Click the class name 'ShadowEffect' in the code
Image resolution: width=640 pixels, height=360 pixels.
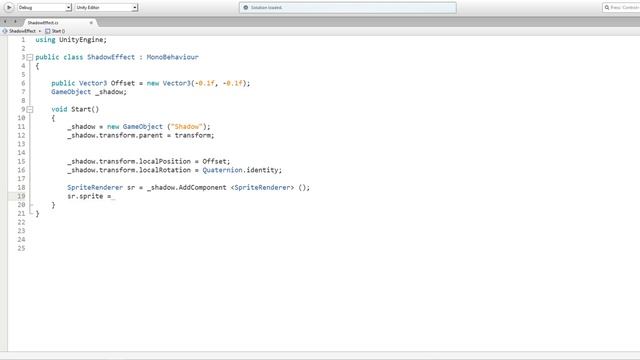click(111, 57)
